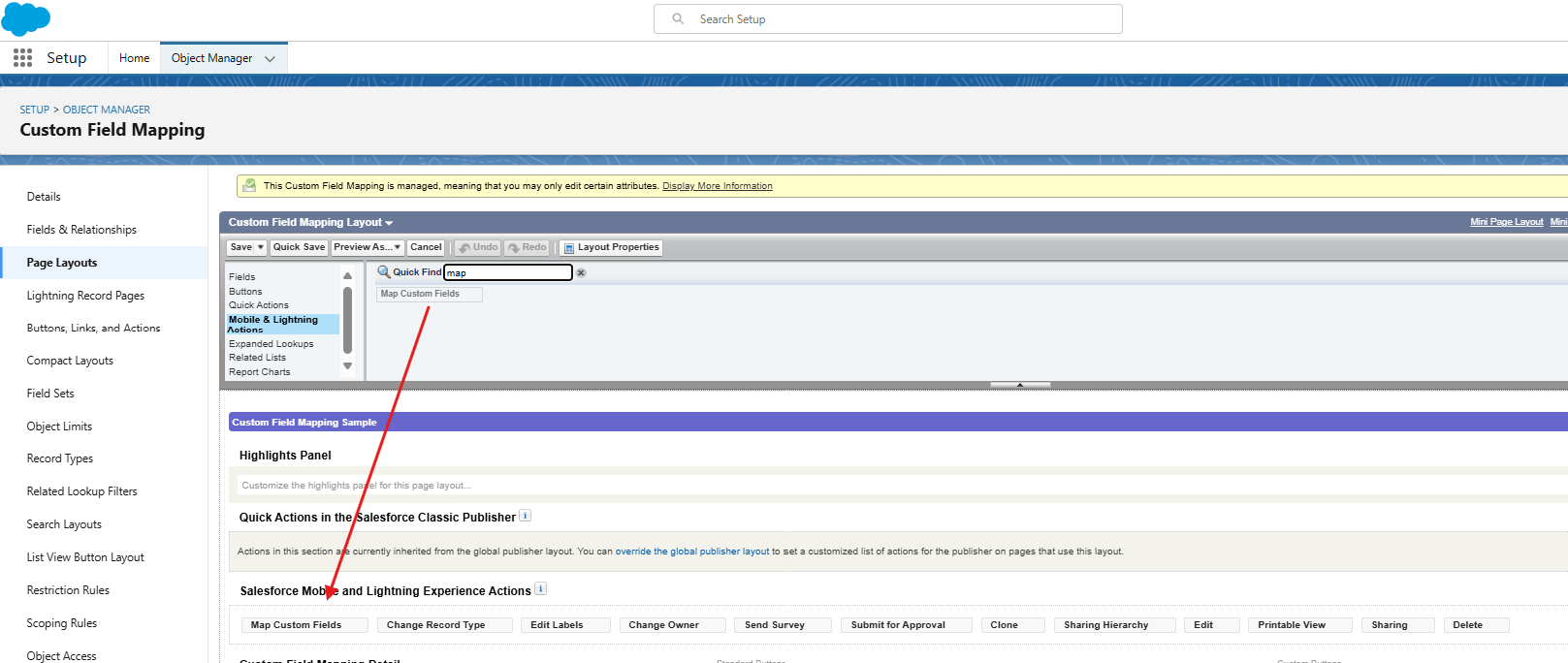Open info icon beside Lightning Experience Actions
This screenshot has height=663, width=1568.
[540, 588]
